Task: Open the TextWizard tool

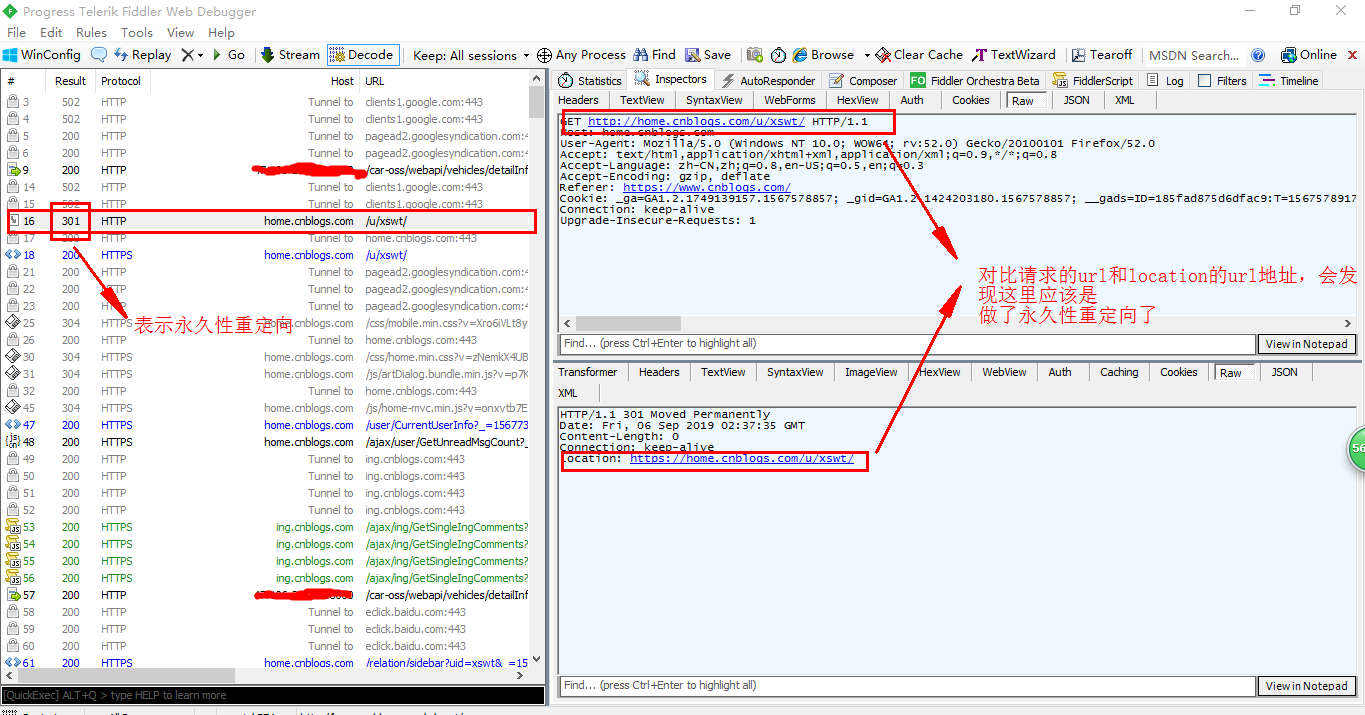Action: tap(1014, 55)
